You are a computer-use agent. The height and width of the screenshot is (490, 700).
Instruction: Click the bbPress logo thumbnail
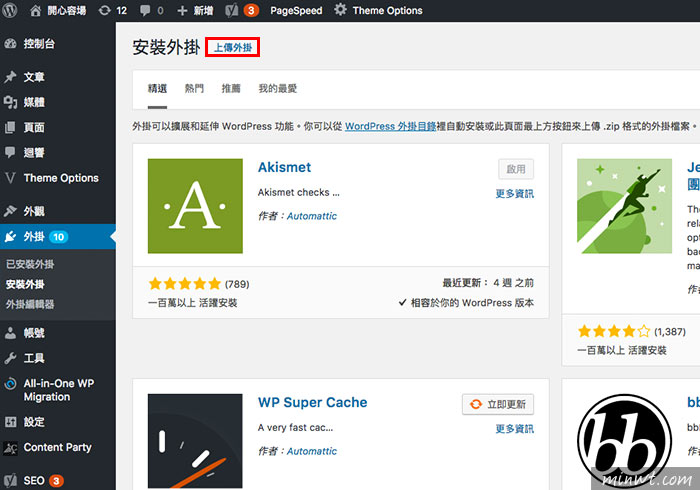click(x=624, y=441)
